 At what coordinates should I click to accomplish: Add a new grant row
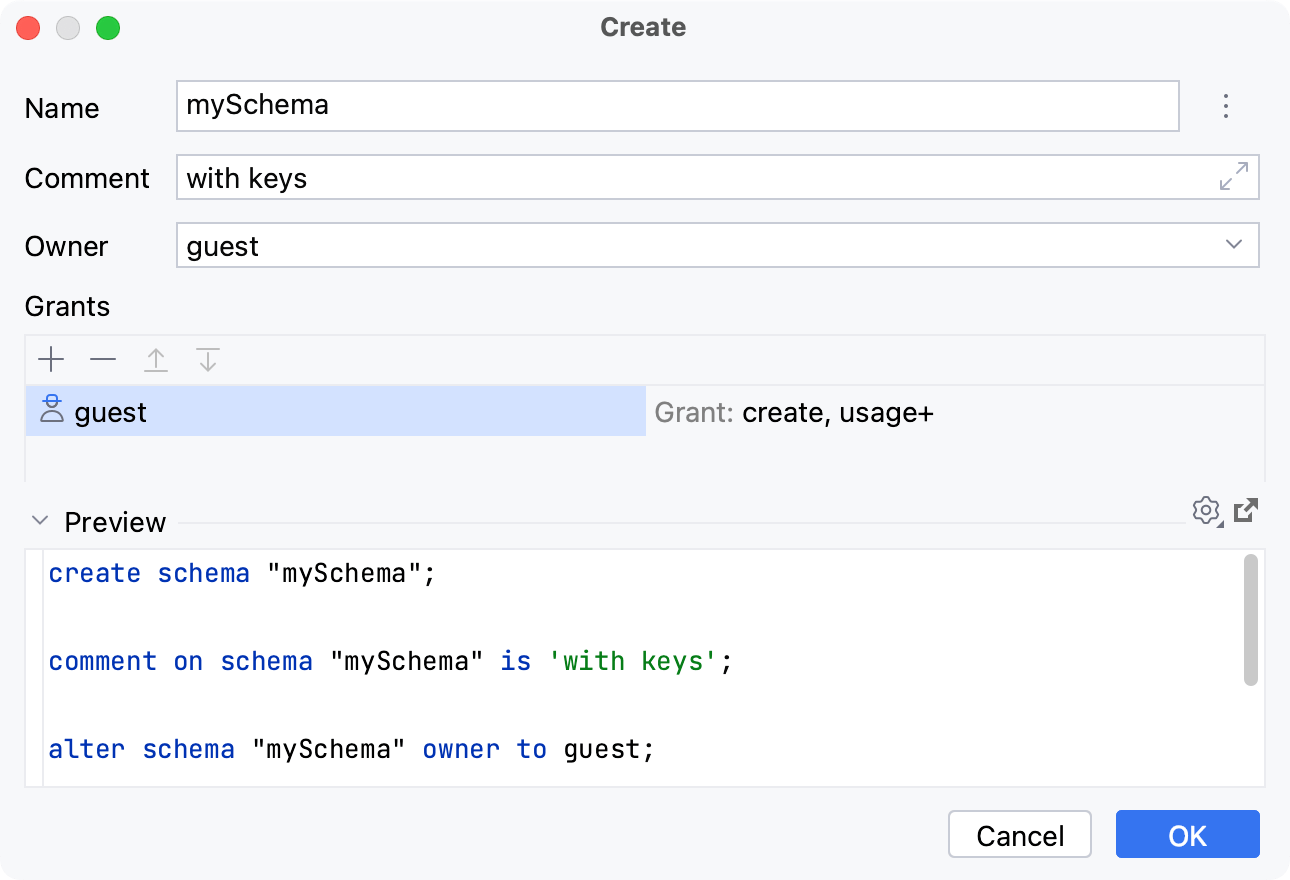point(50,359)
